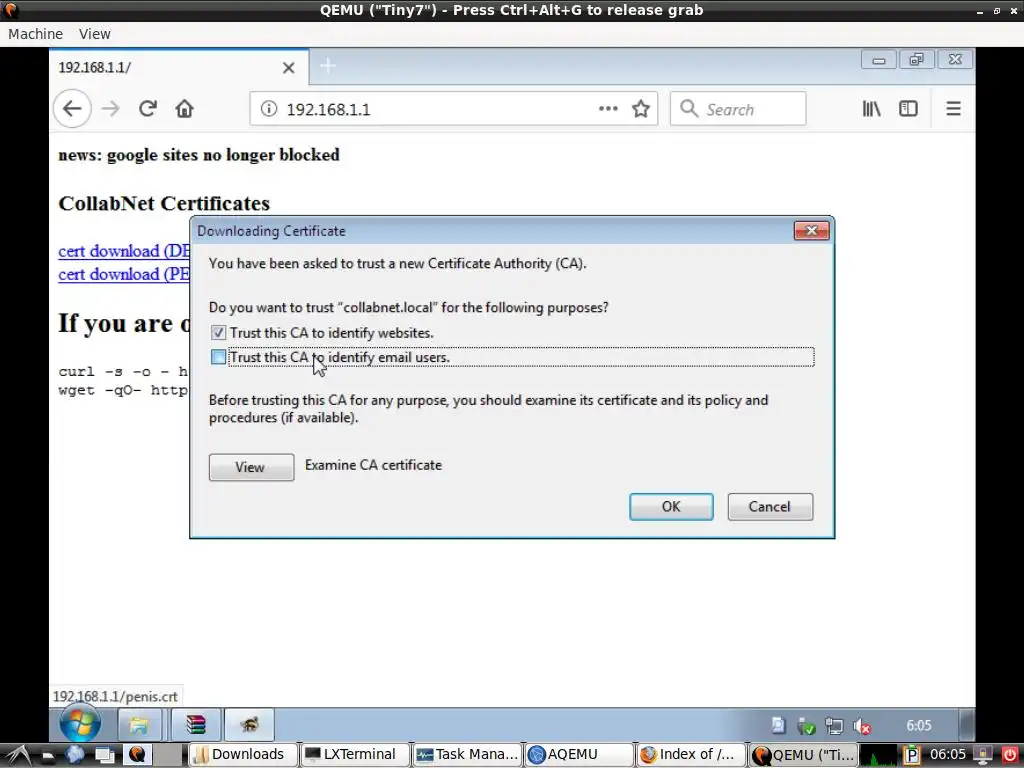The height and width of the screenshot is (768, 1024).
Task: Follow the second cert download (PEM) link
Action: pos(124,274)
